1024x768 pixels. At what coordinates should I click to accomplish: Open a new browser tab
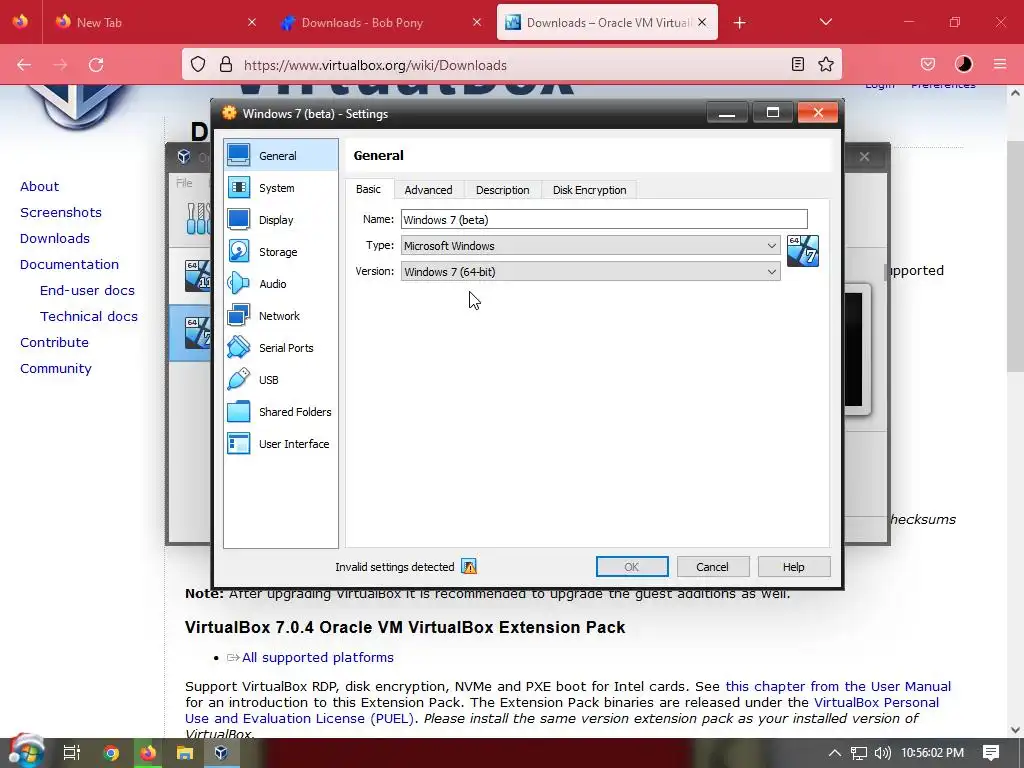[739, 23]
